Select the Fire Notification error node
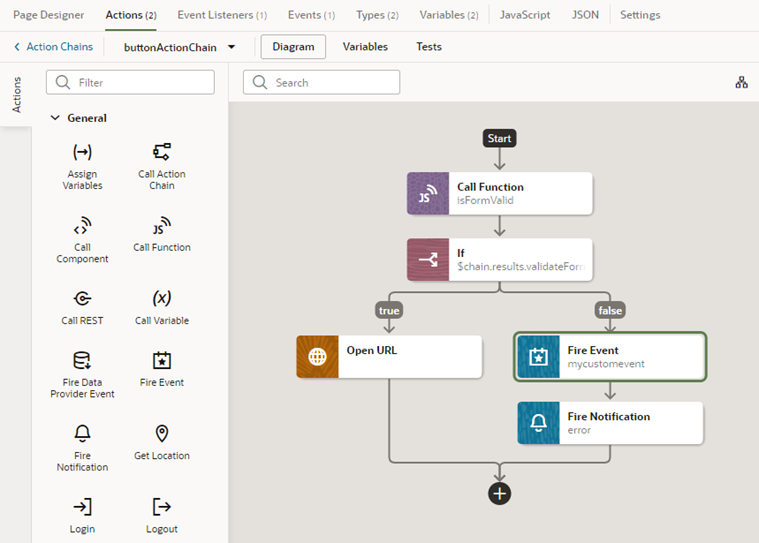Viewport: 759px width, 543px height. point(610,423)
